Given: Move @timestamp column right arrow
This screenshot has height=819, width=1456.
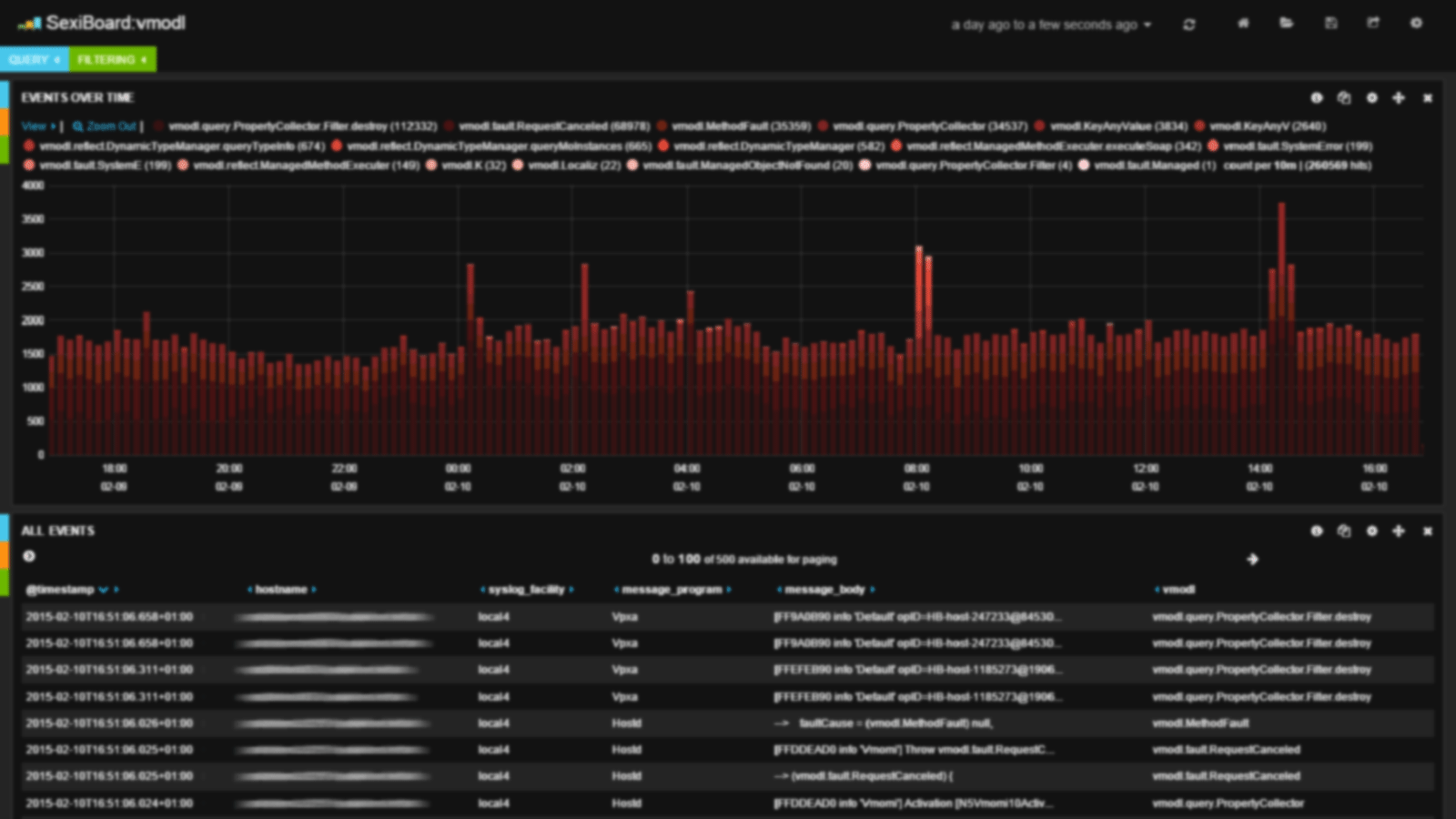Looking at the screenshot, I should click(116, 590).
